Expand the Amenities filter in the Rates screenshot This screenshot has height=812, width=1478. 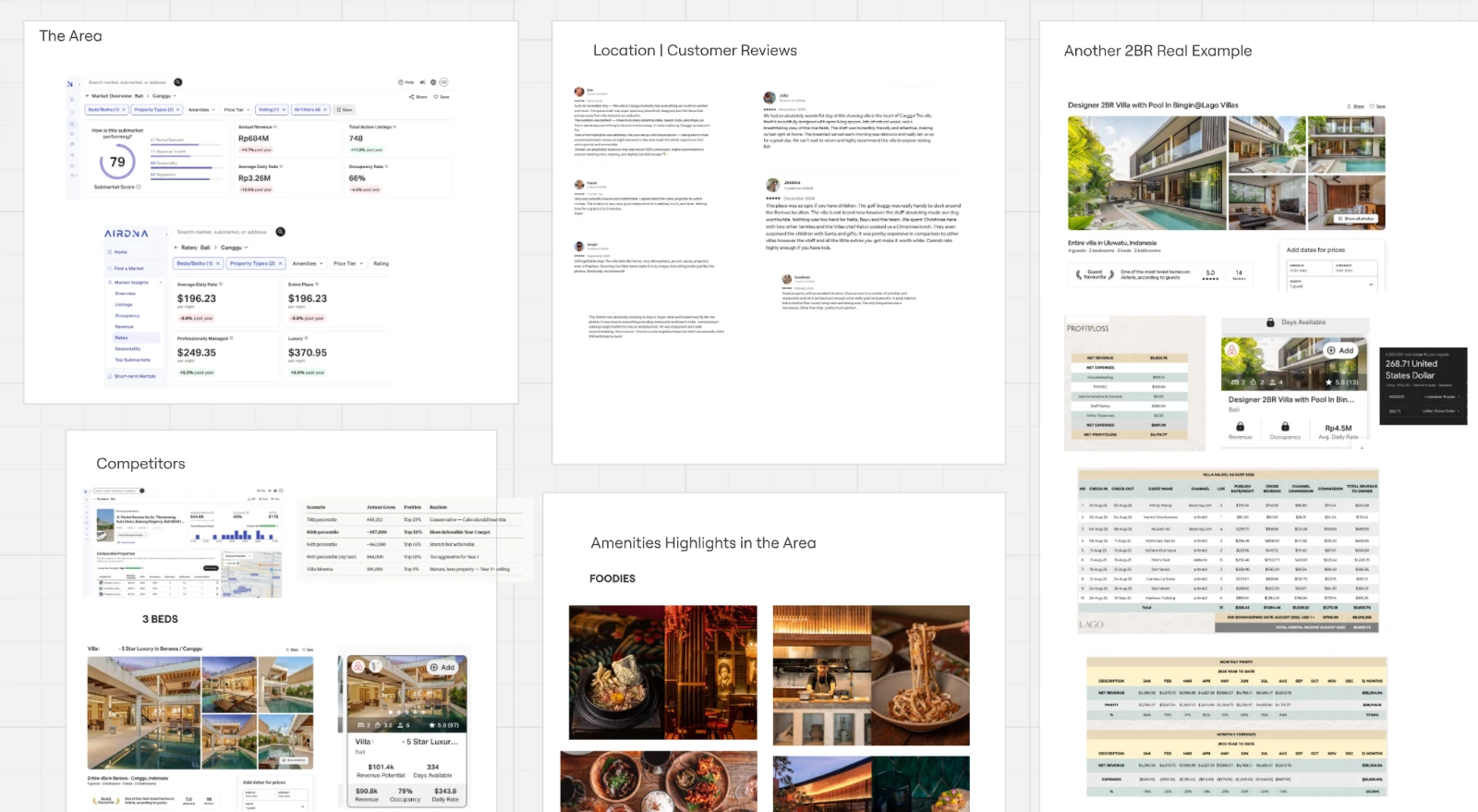pyautogui.click(x=308, y=263)
